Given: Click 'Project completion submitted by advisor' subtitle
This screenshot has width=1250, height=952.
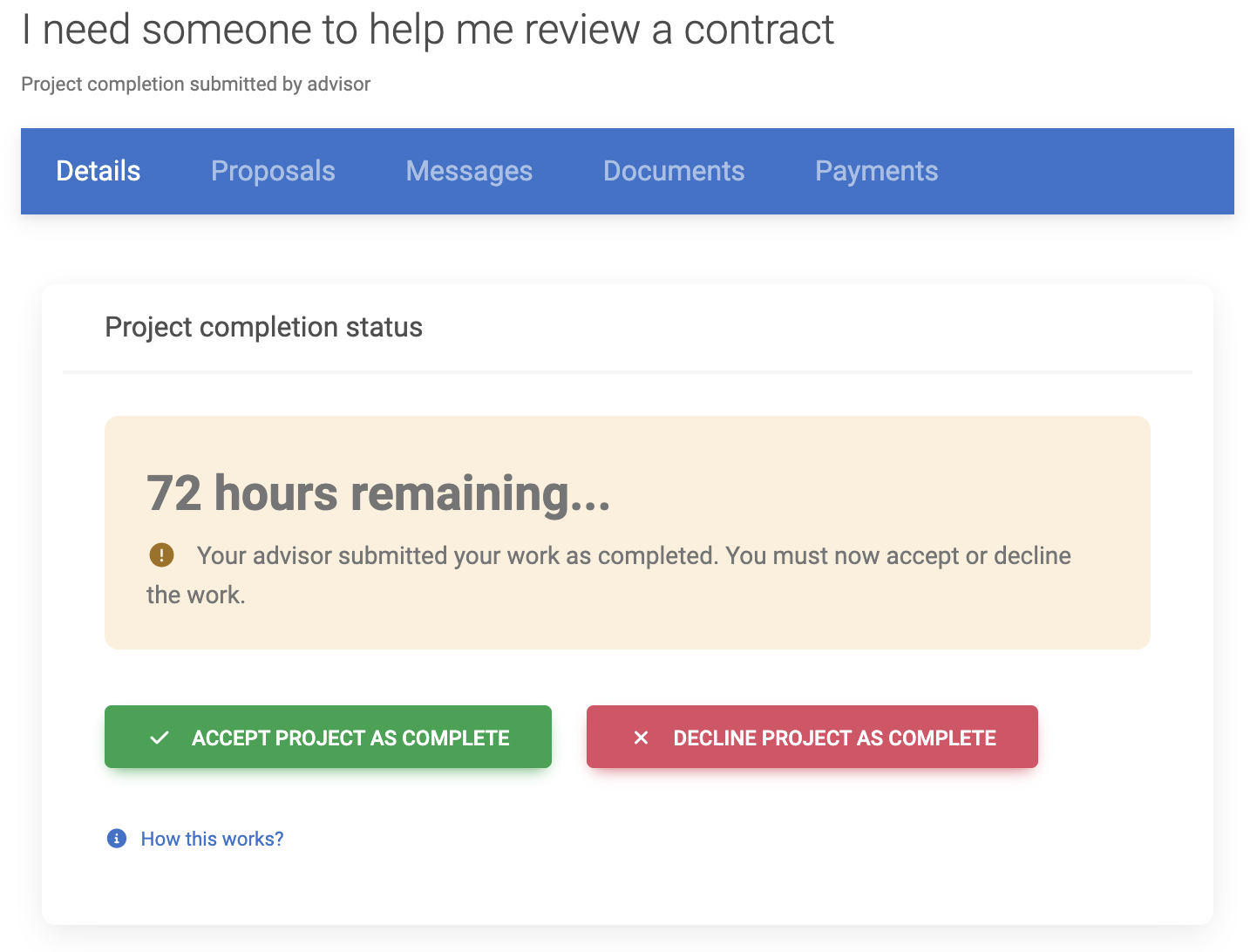Looking at the screenshot, I should (195, 84).
